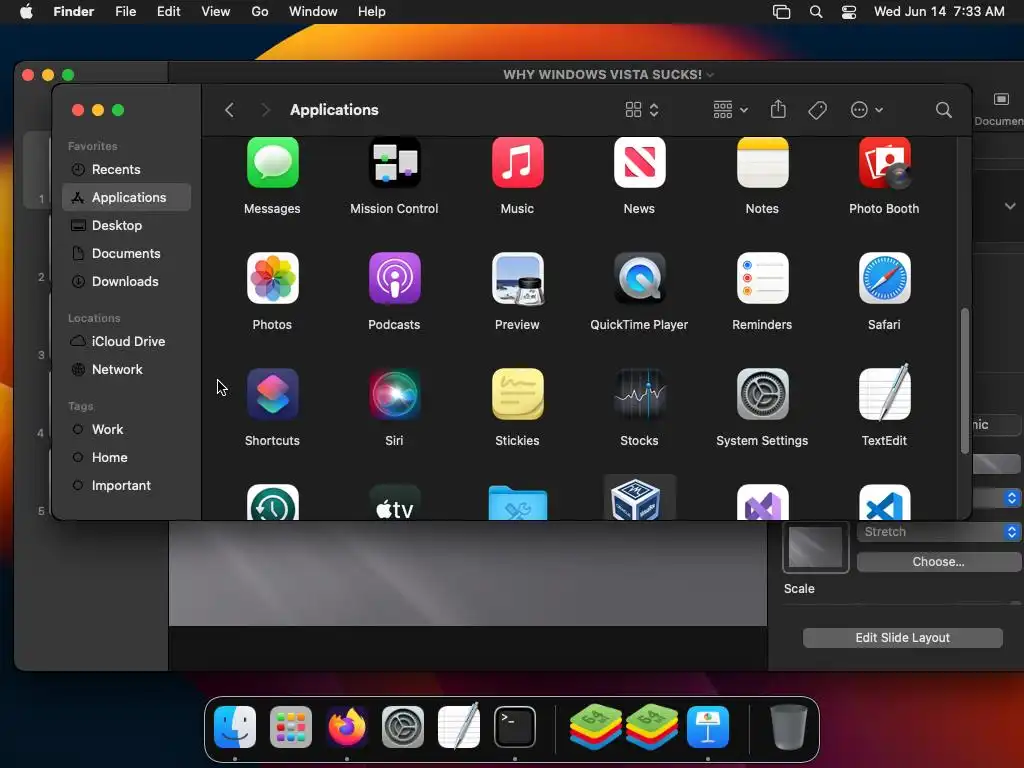Open Spotlight search in menu bar

[816, 12]
